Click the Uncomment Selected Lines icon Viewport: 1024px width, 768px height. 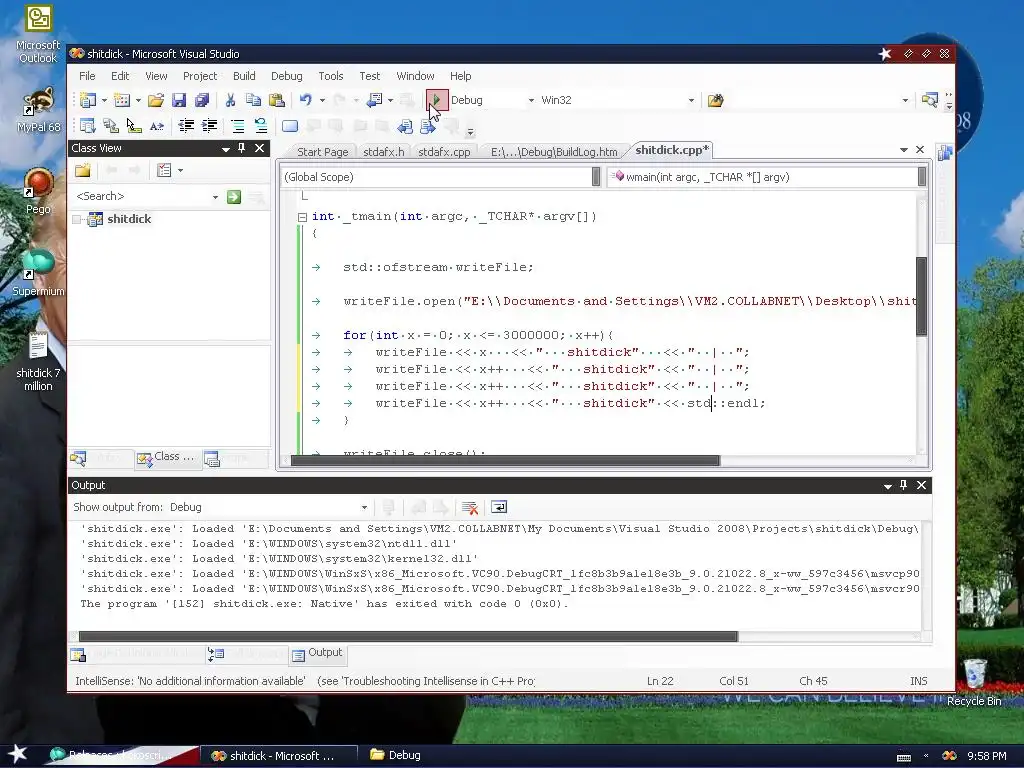(x=261, y=126)
